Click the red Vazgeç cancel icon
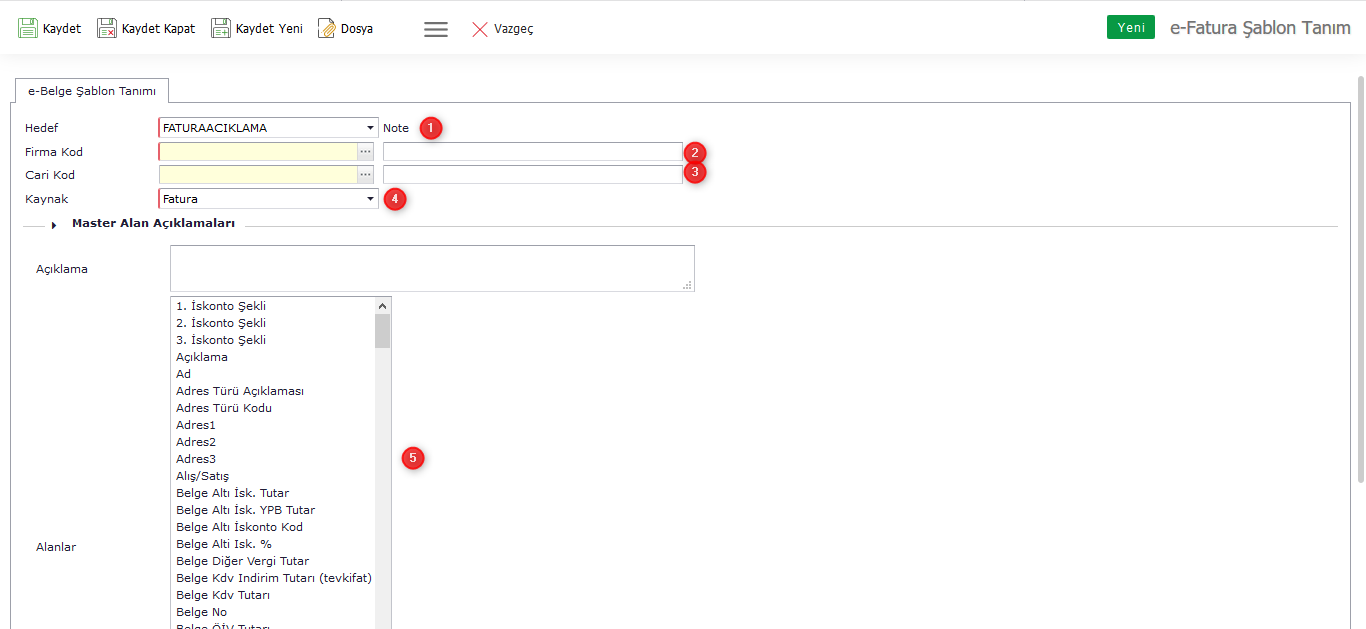The width and height of the screenshot is (1366, 629). [480, 29]
